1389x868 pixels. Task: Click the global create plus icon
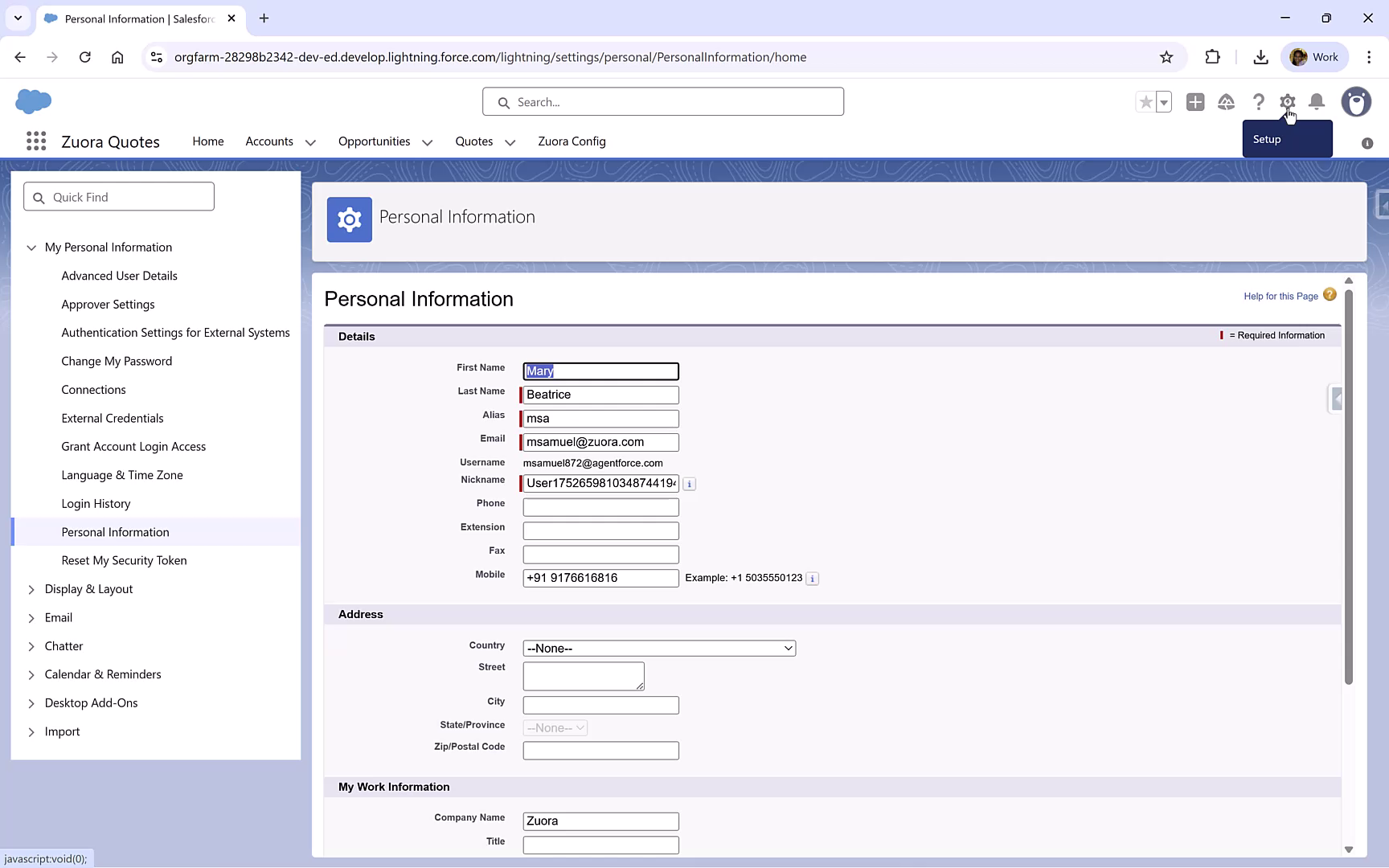(1194, 102)
